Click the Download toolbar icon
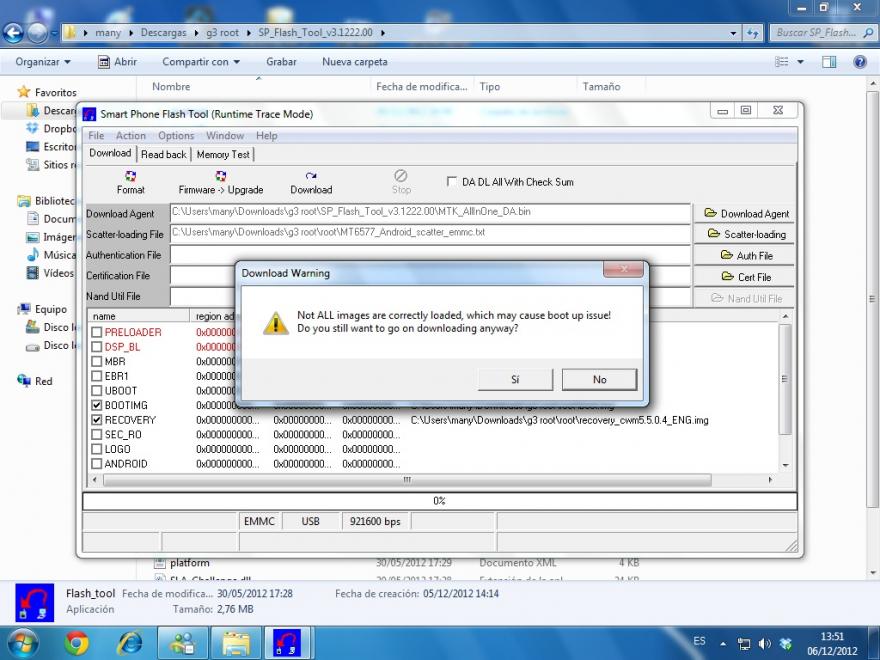 pyautogui.click(x=311, y=176)
